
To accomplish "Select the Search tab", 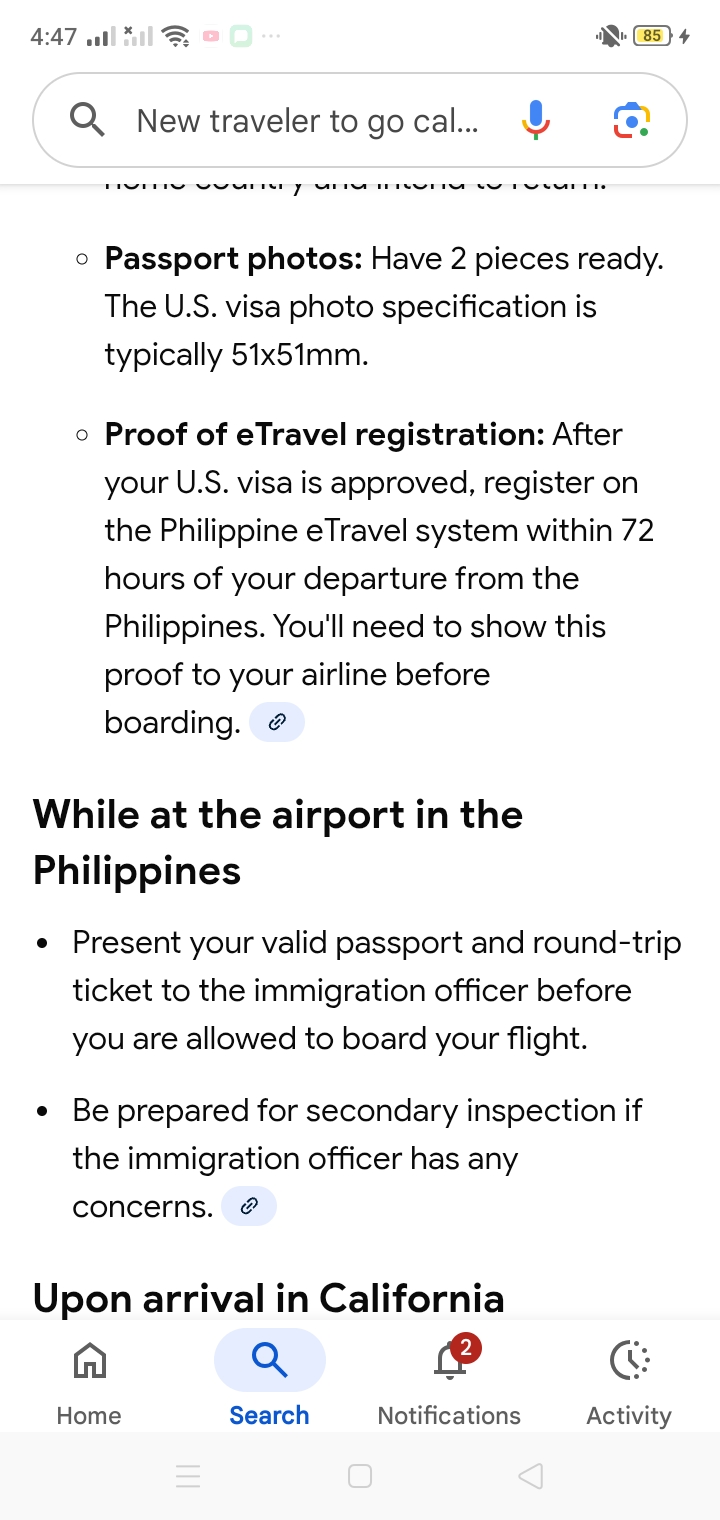I will pyautogui.click(x=269, y=1379).
